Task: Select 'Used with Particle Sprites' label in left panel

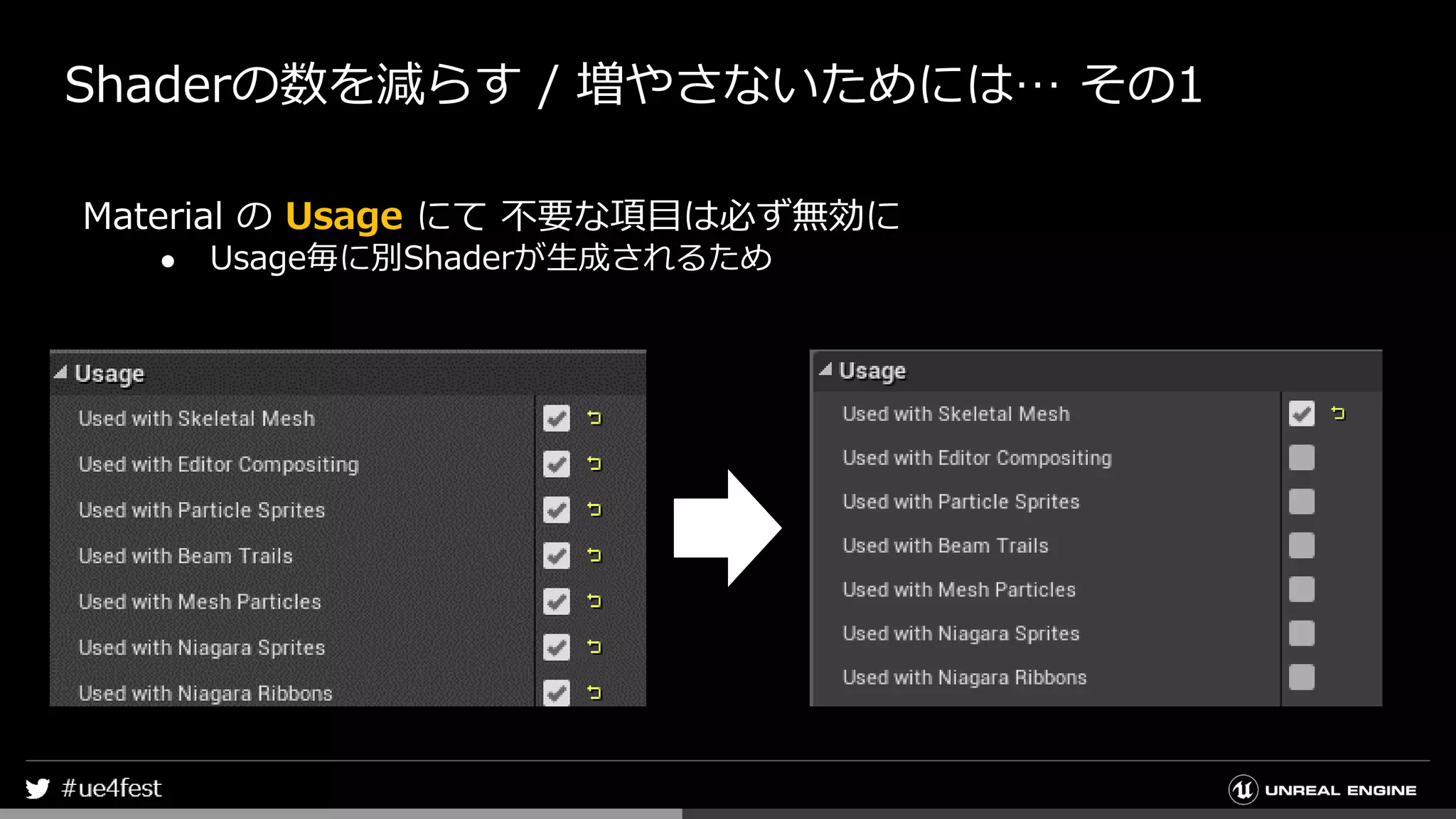Action: click(x=202, y=510)
